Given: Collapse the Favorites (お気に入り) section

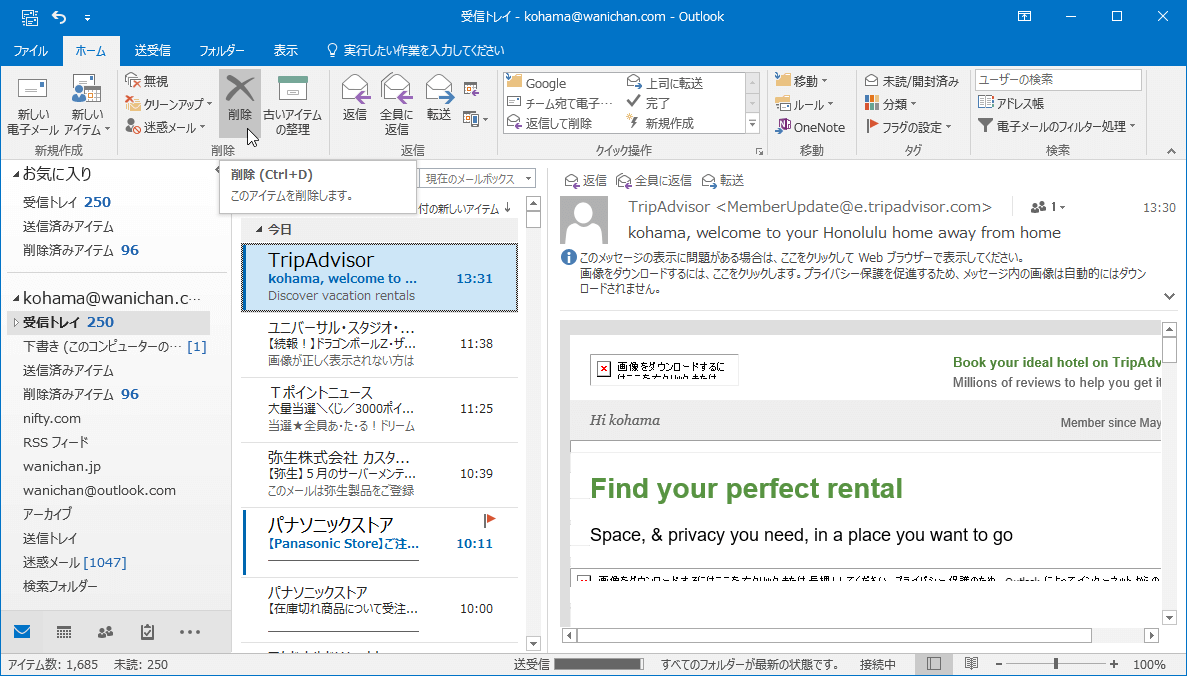Looking at the screenshot, I should click(x=16, y=175).
